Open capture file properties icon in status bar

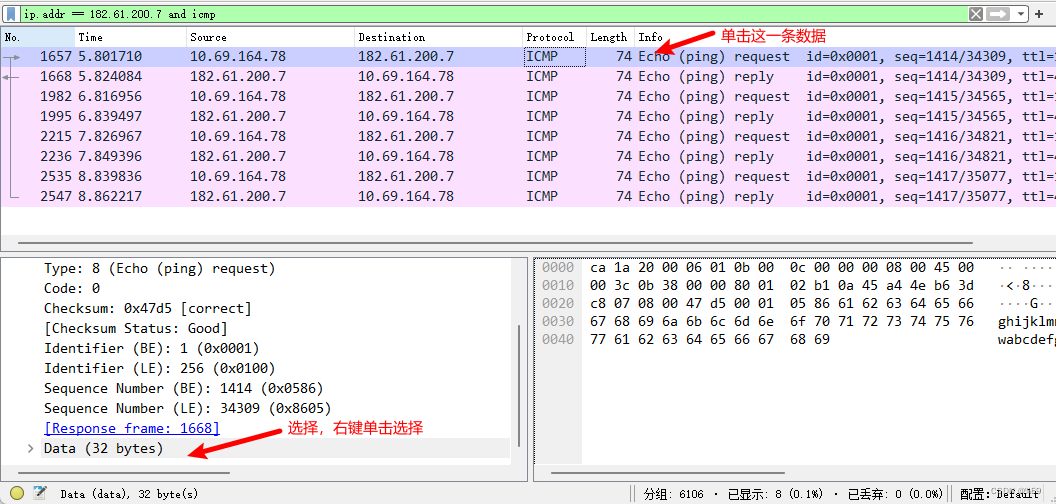[x=40, y=493]
